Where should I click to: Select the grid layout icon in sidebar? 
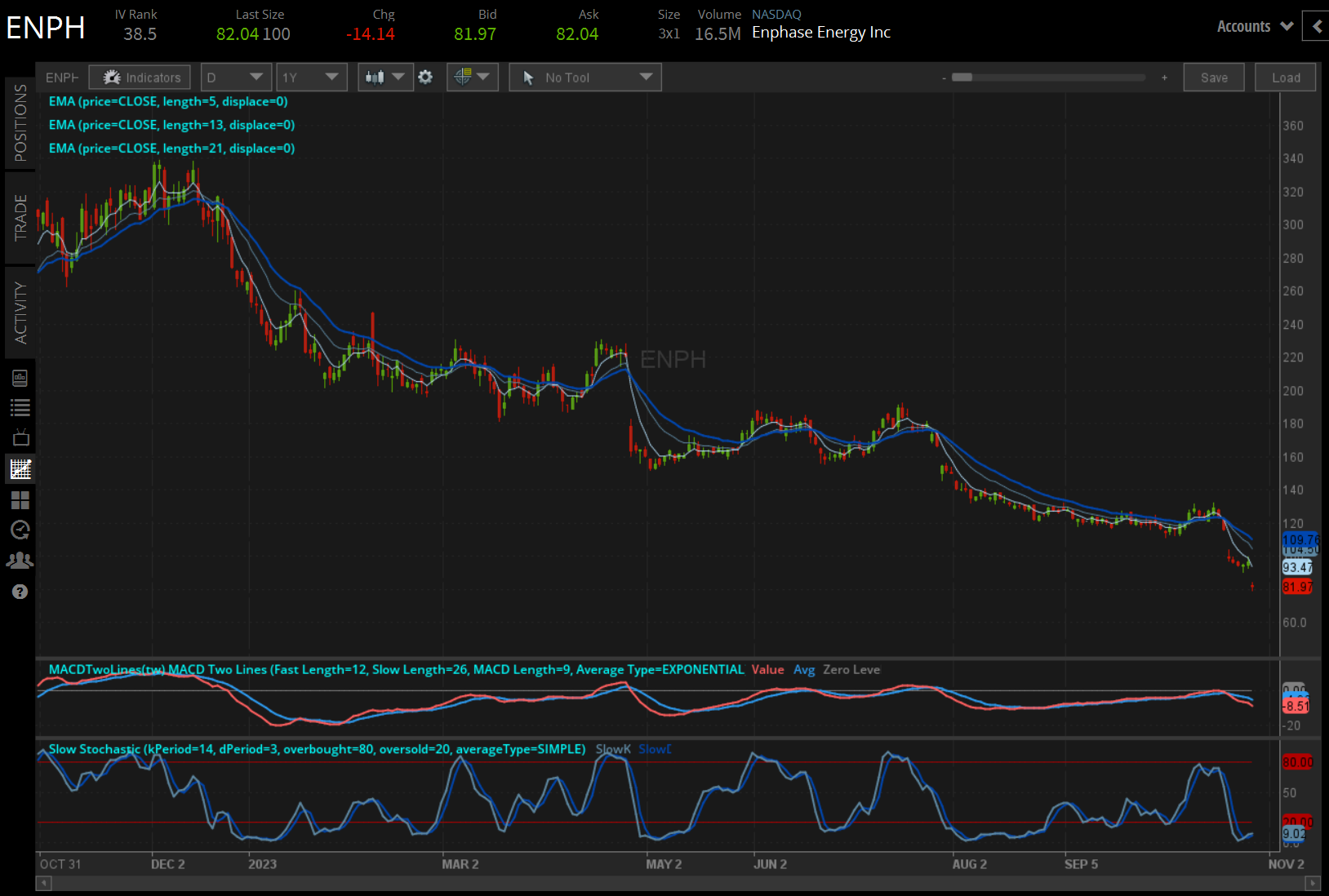click(x=20, y=500)
